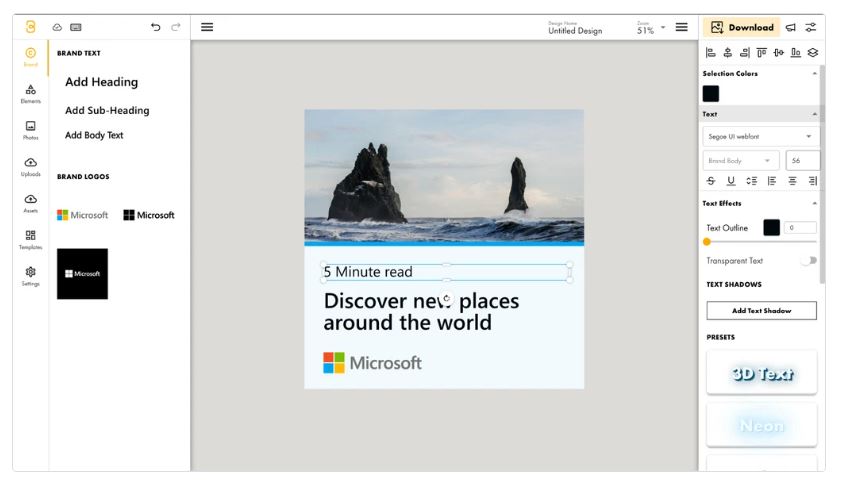Align selection to right edge
The height and width of the screenshot is (487, 842).
point(744,53)
